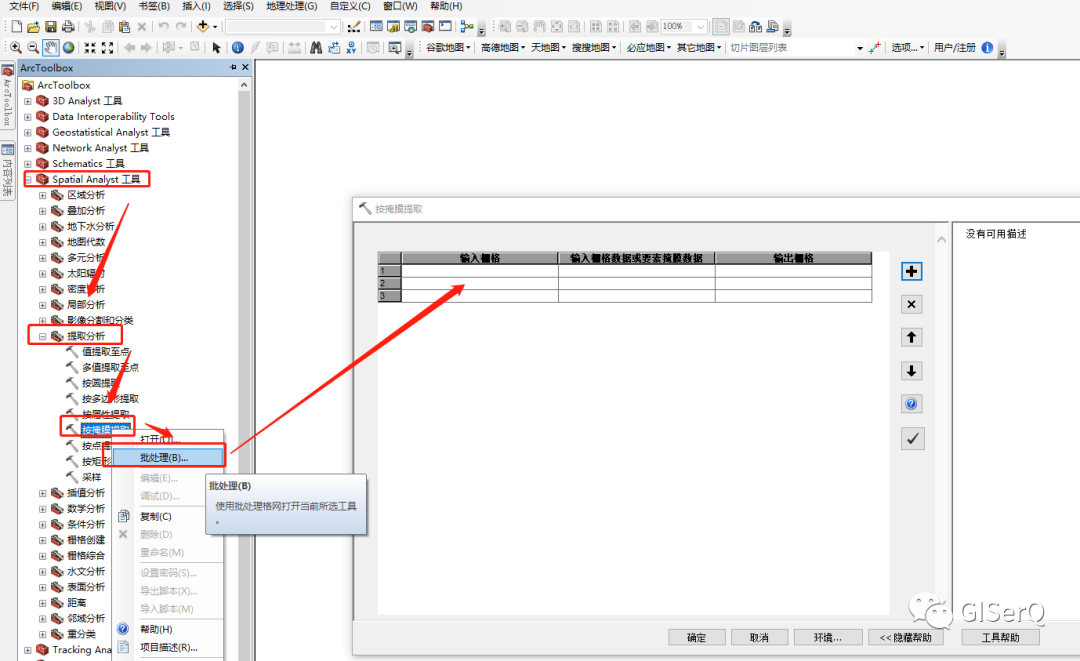Click the 工具帮助 button
Viewport: 1080px width, 661px height.
(x=1000, y=638)
